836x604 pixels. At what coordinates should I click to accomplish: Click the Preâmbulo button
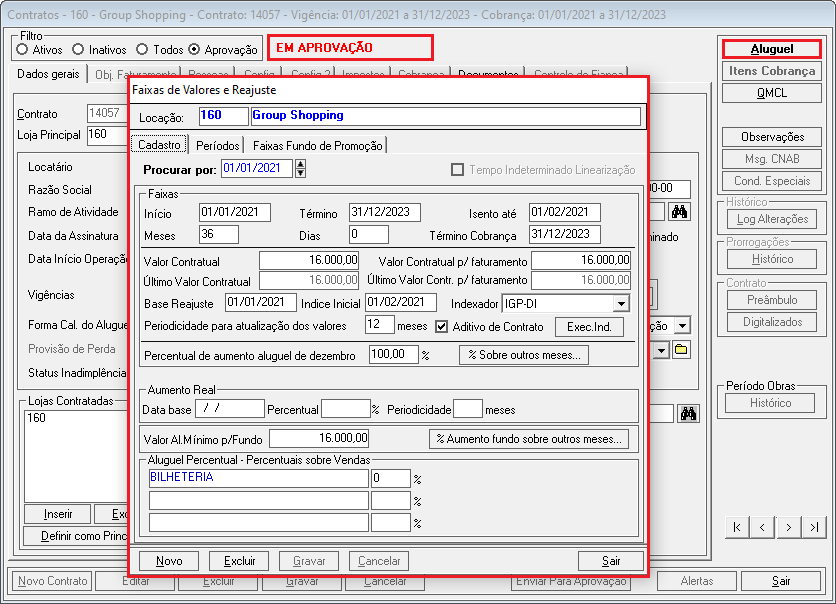point(771,300)
